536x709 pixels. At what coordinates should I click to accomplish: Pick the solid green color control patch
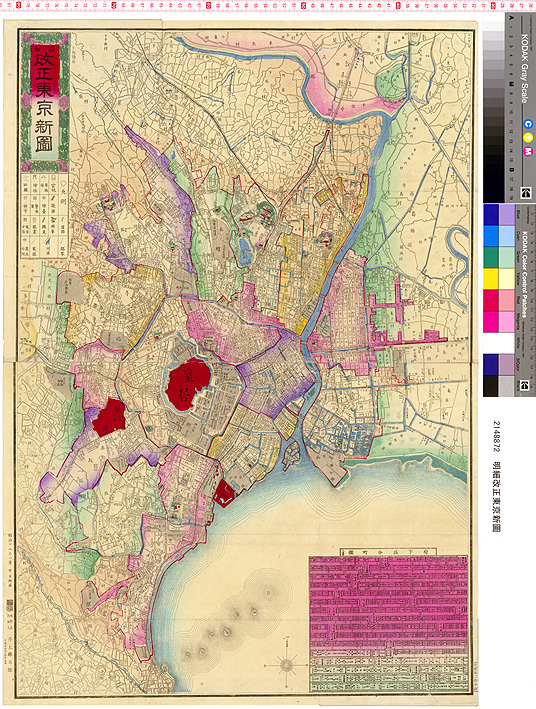coord(491,257)
